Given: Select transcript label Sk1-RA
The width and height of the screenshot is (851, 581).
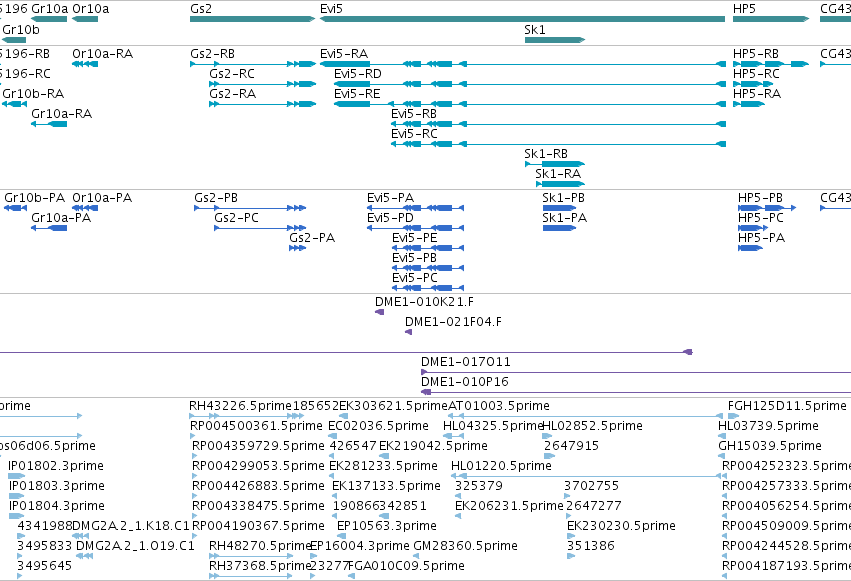Looking at the screenshot, I should point(558,174).
